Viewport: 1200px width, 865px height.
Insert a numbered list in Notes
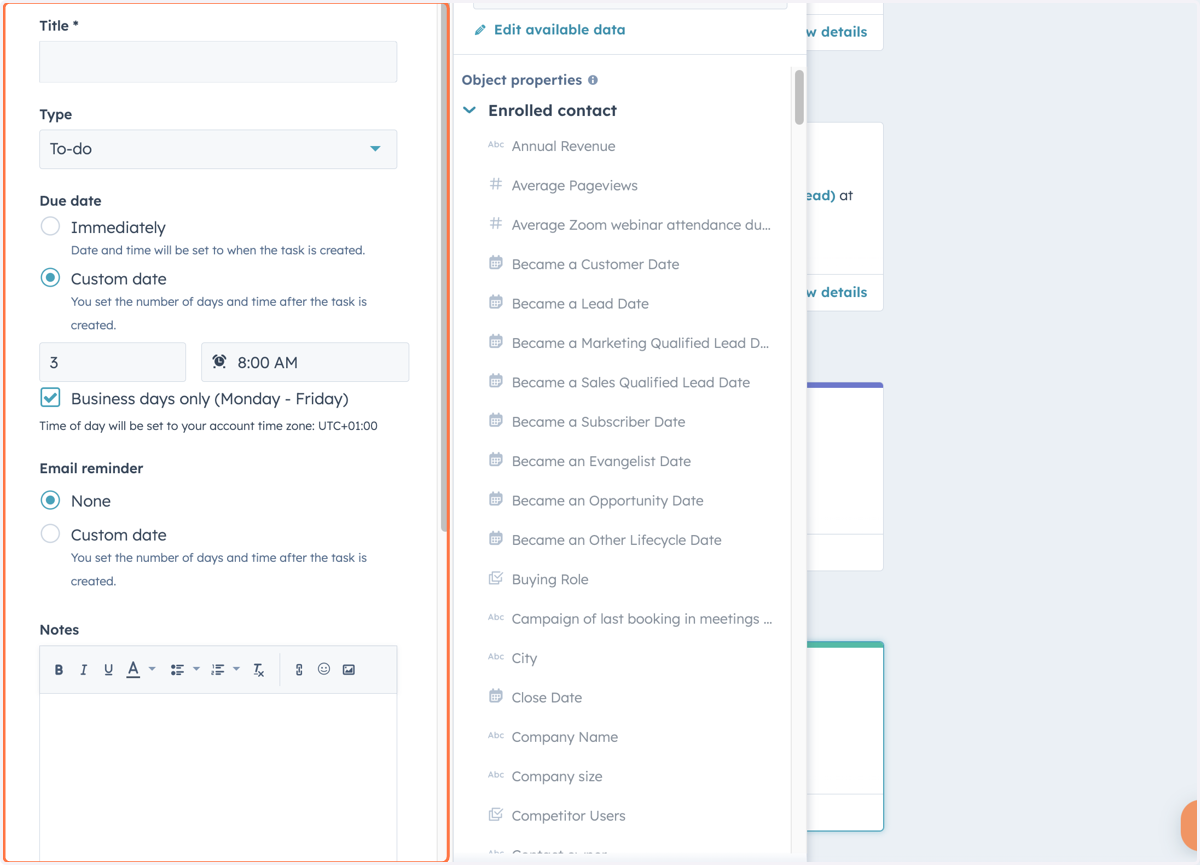(x=217, y=670)
